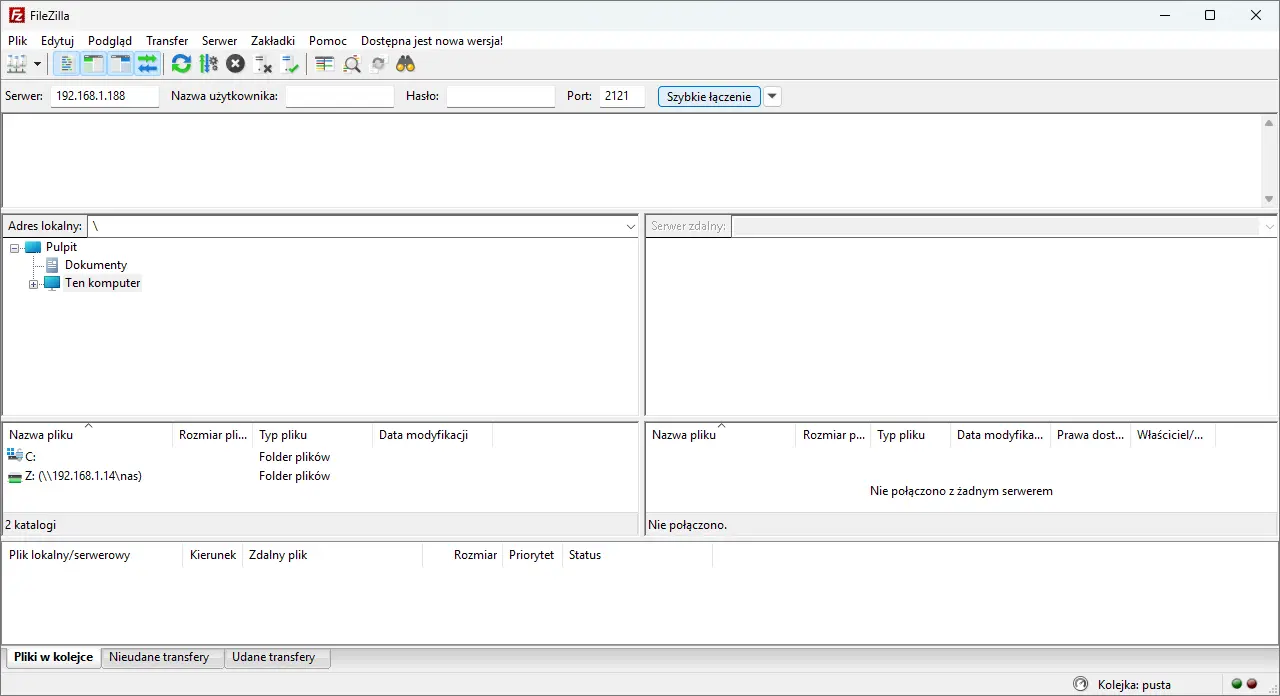Toggle directory comparison
Screen dimensions: 1280x696
tap(351, 64)
